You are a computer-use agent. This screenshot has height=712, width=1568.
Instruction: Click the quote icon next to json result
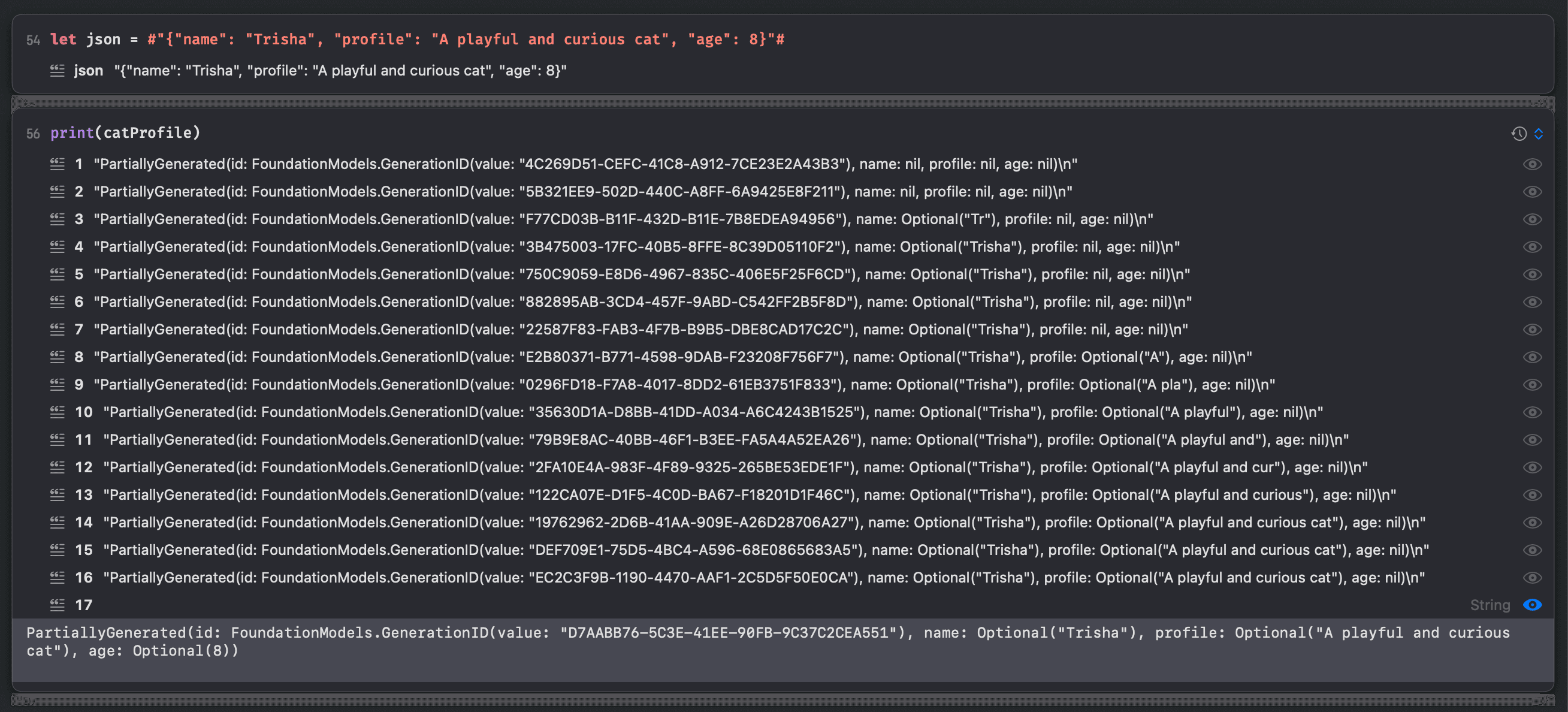(x=57, y=71)
